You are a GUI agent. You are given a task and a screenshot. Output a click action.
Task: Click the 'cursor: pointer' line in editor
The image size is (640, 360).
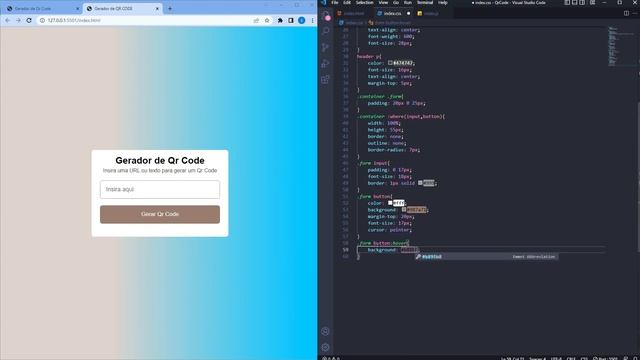(389, 230)
